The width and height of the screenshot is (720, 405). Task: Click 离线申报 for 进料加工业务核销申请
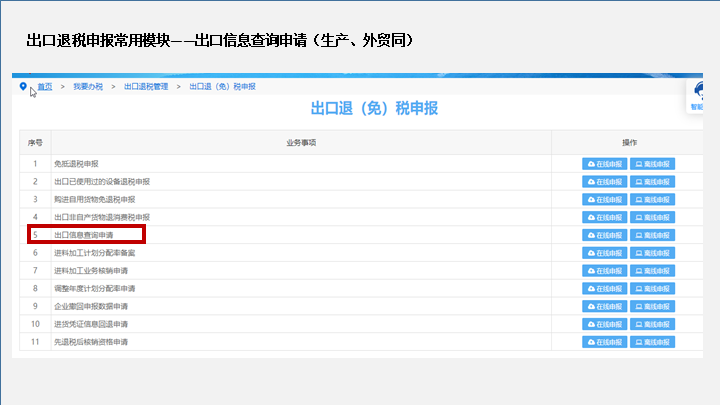(652, 271)
